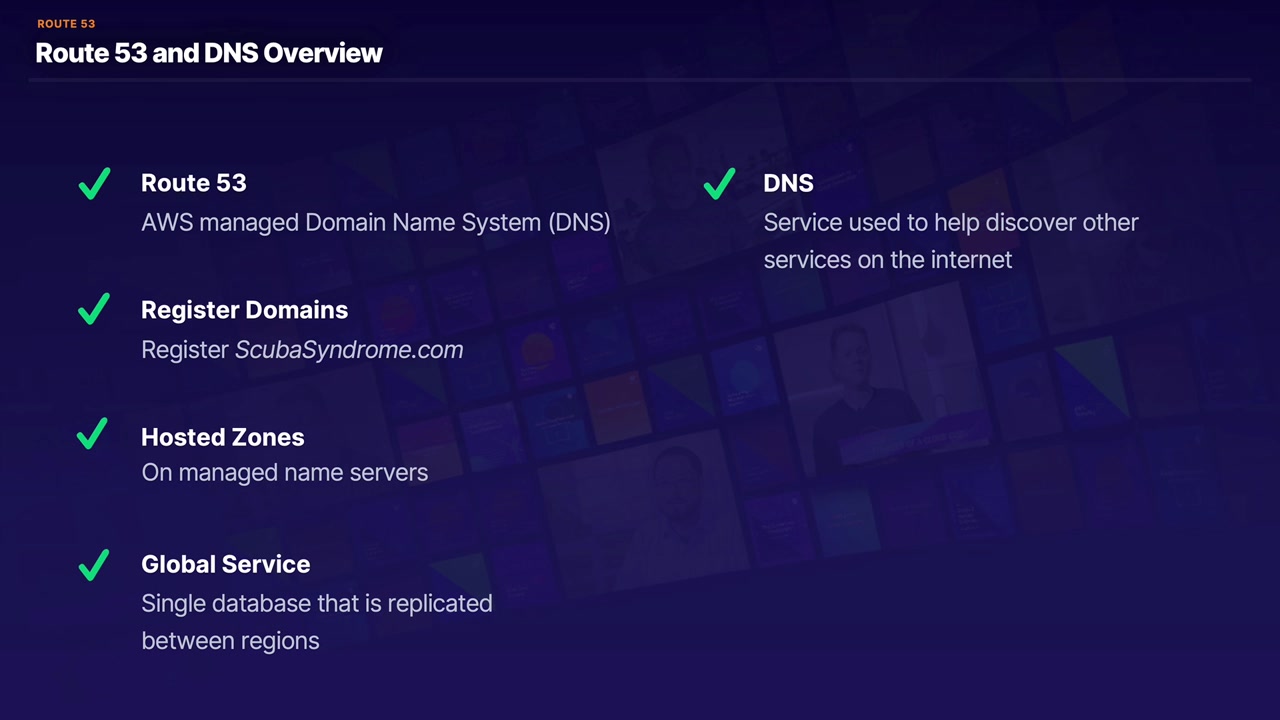Click the bold DNS heading on the right
1280x720 pixels.
pyautogui.click(x=788, y=183)
